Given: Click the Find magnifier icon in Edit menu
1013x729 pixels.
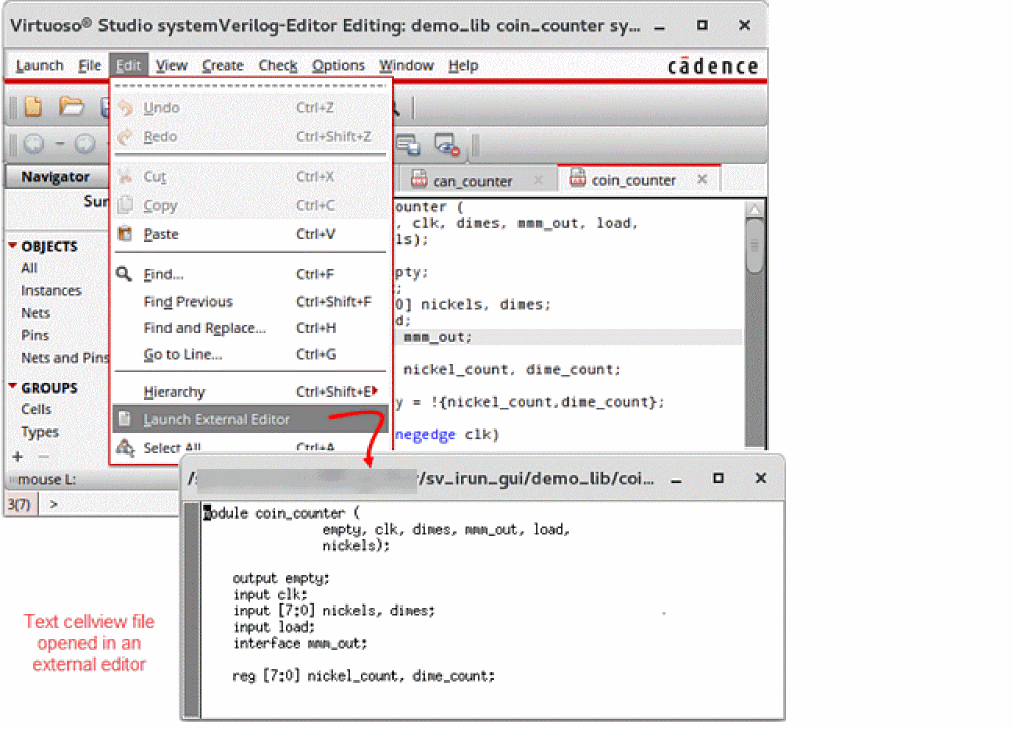Looking at the screenshot, I should [x=124, y=274].
